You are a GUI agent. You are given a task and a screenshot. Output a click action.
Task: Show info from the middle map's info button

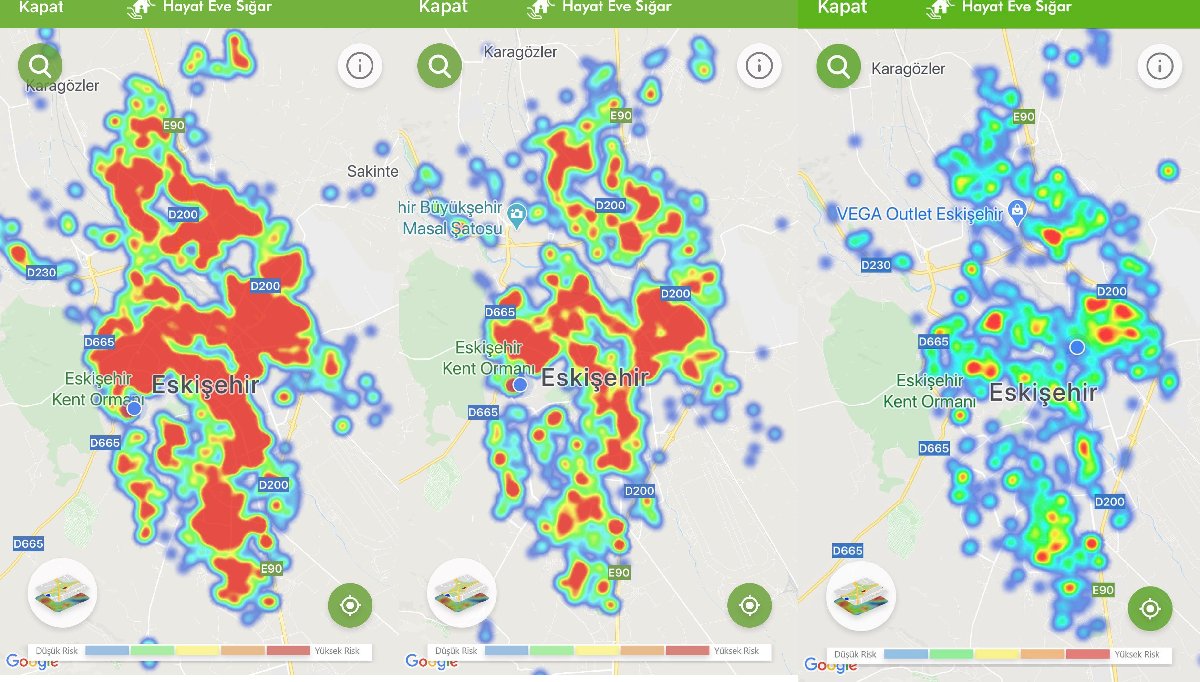pos(759,66)
